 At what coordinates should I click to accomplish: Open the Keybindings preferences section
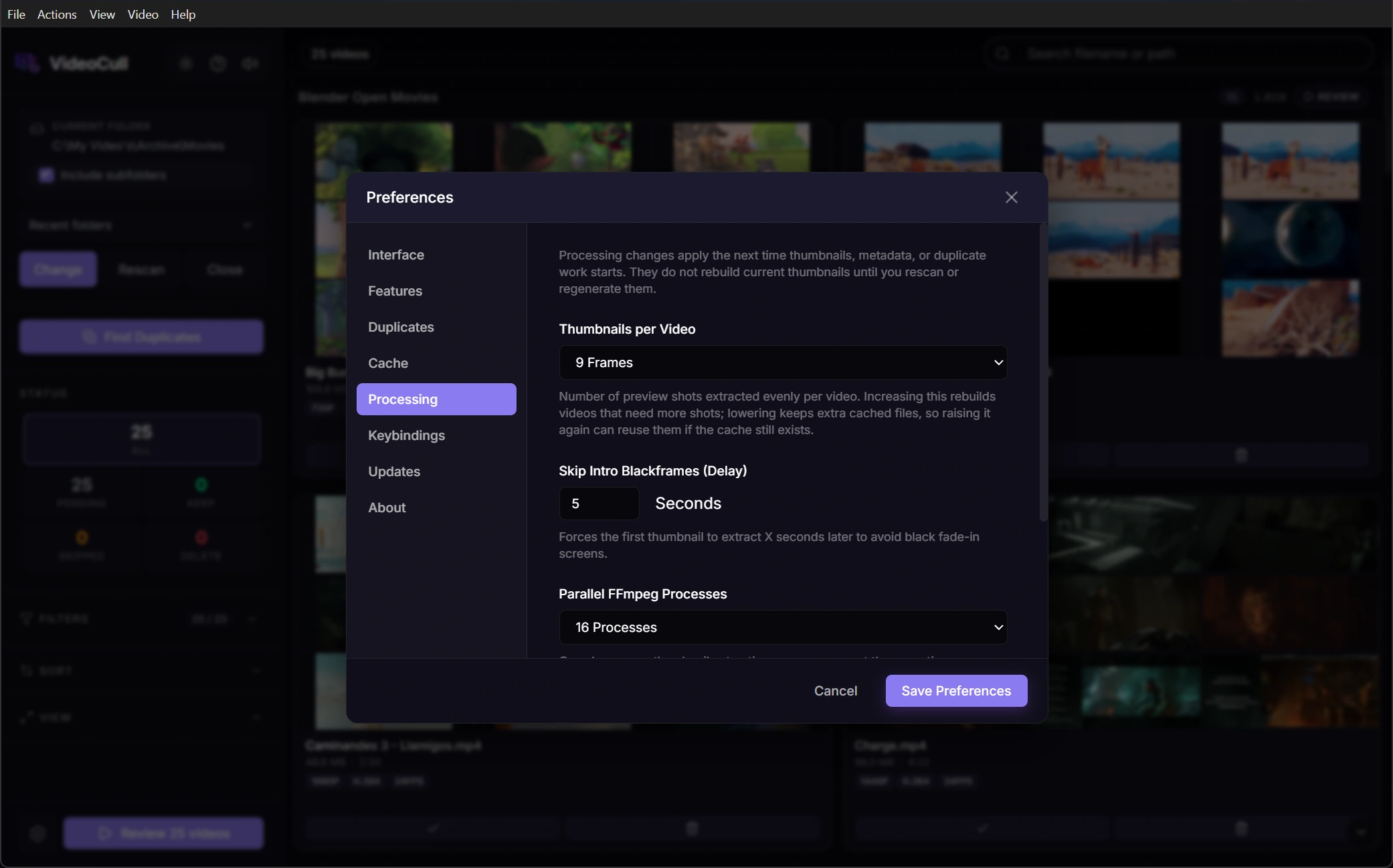coord(436,435)
